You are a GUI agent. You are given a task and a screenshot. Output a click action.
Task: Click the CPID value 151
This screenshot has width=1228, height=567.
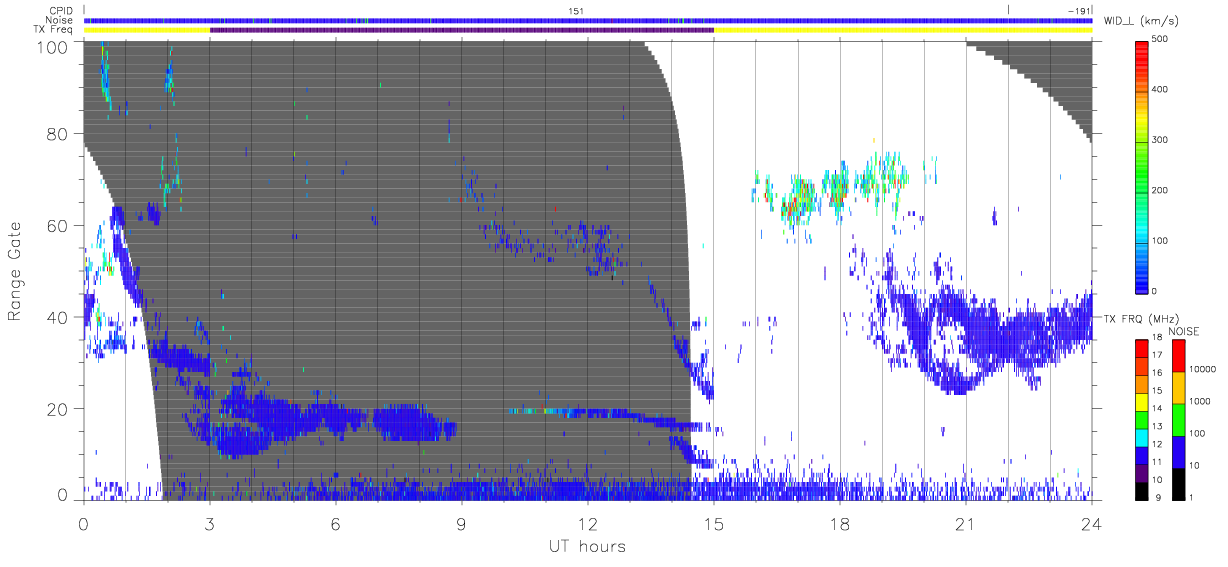tap(575, 10)
